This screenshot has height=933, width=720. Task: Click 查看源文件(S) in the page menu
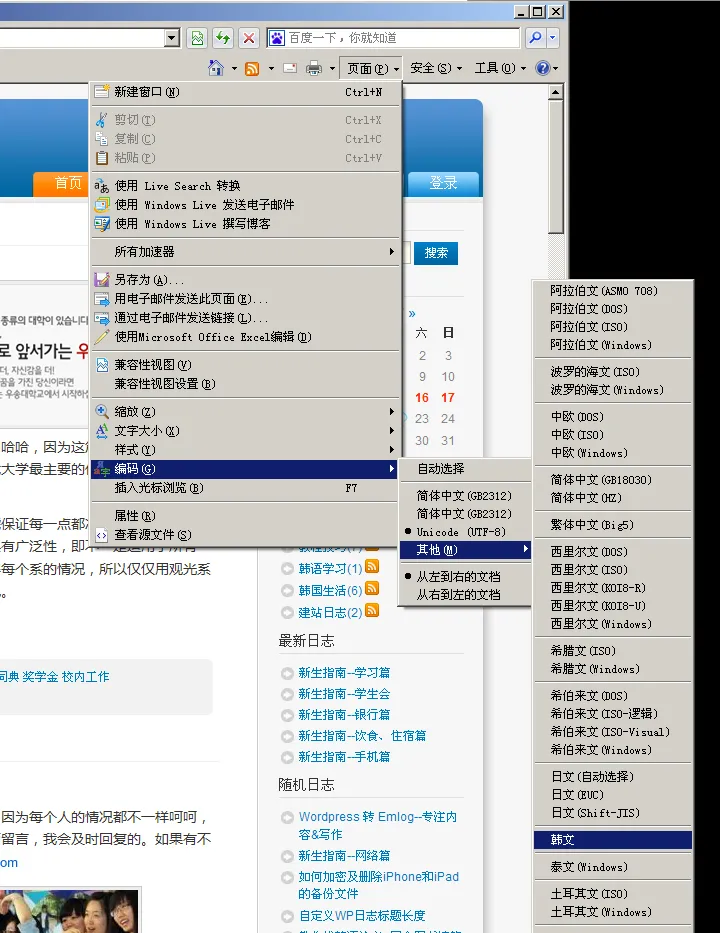(152, 535)
